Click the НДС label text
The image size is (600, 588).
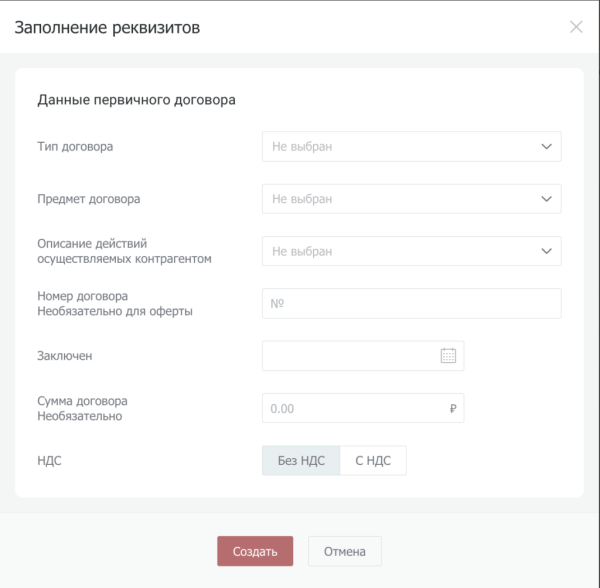[50, 461]
